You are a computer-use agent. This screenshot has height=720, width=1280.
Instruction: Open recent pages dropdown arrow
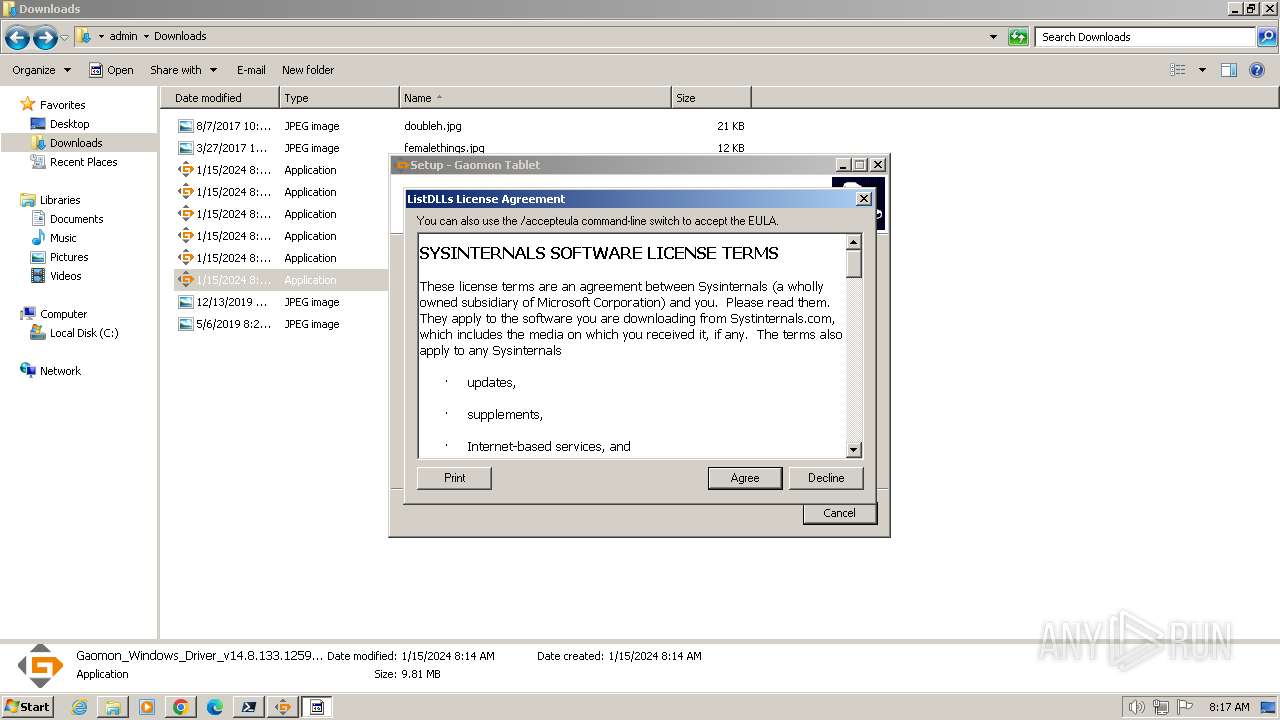64,38
